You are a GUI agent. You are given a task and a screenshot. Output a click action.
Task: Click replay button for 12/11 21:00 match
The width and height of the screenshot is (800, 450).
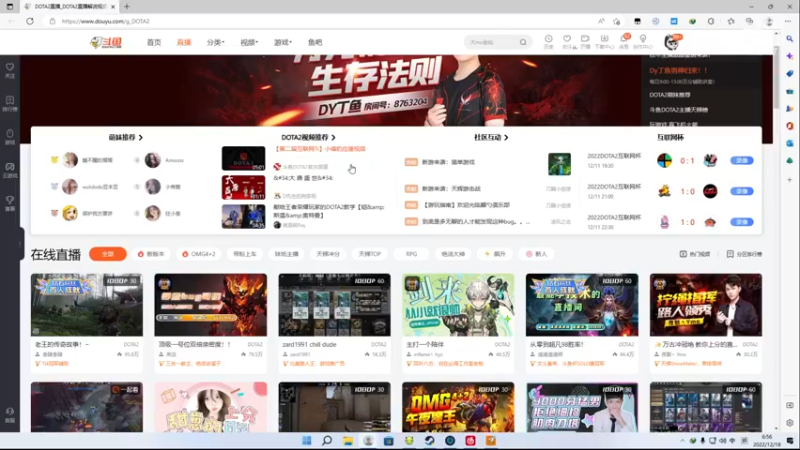[x=741, y=191]
